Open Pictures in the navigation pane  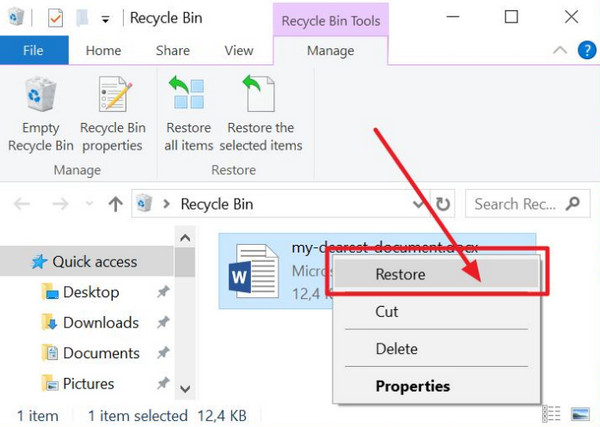coord(88,383)
